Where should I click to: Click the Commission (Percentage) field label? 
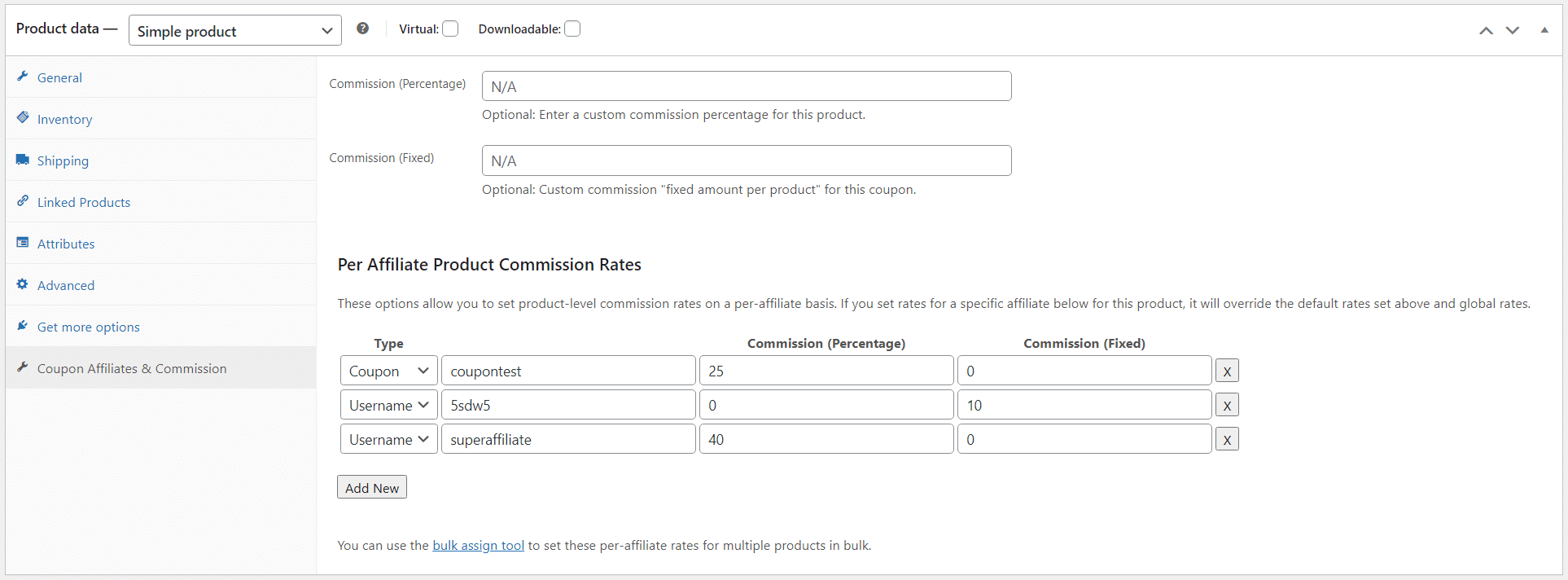397,84
